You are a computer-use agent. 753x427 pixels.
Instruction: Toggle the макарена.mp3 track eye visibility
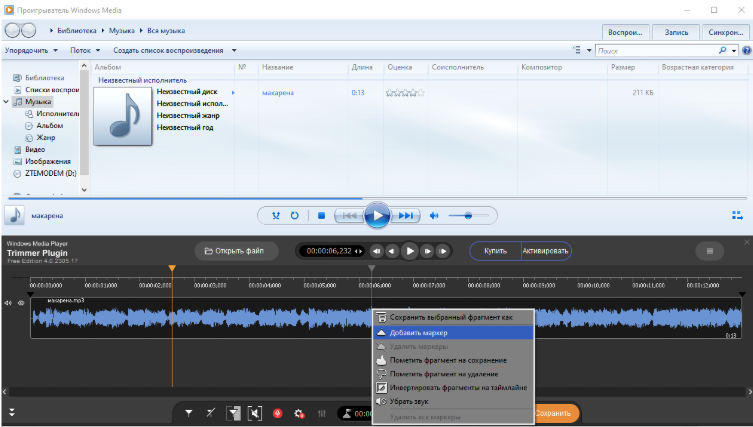(21, 303)
